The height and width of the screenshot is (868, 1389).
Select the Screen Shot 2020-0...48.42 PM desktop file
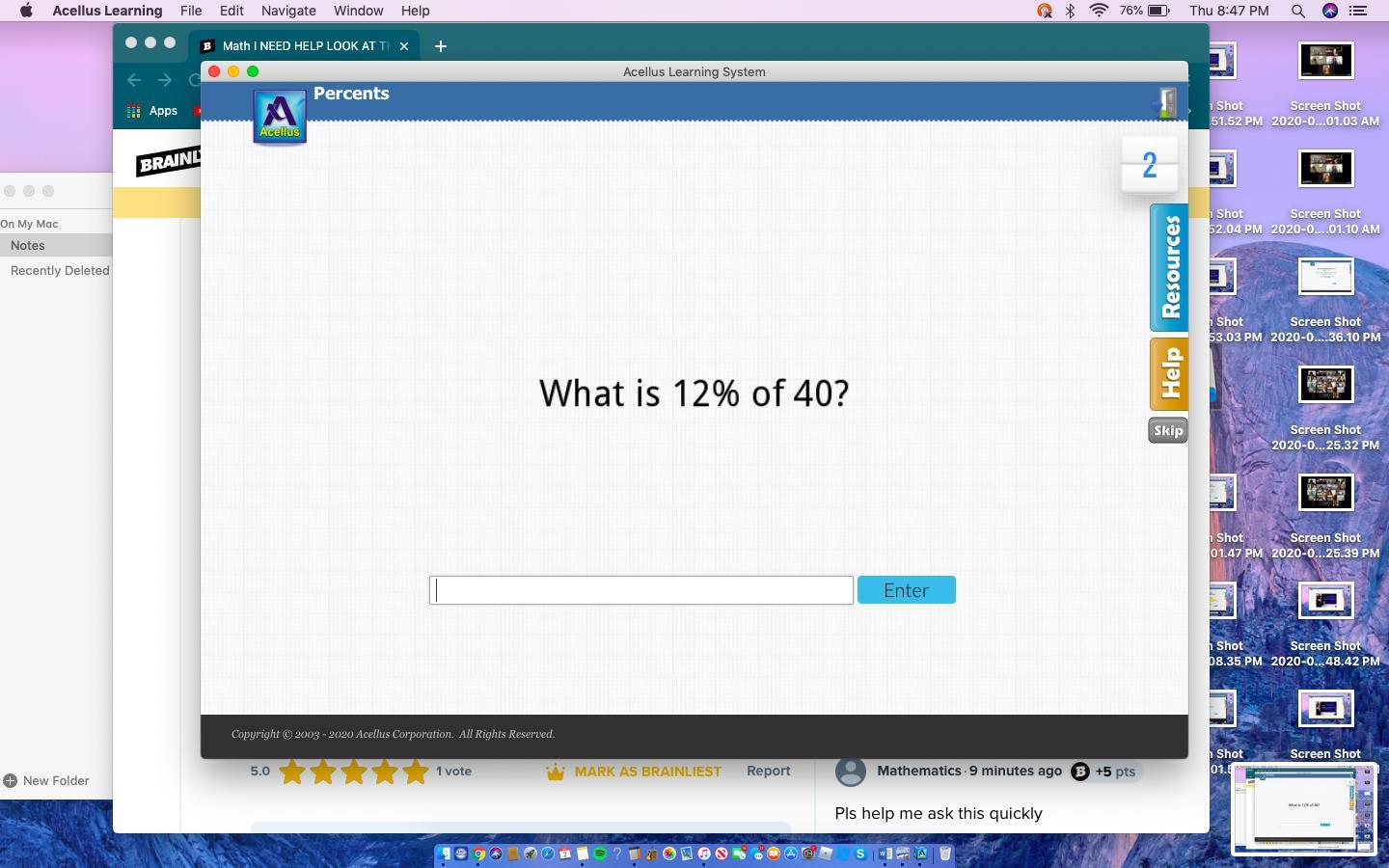[x=1325, y=625]
